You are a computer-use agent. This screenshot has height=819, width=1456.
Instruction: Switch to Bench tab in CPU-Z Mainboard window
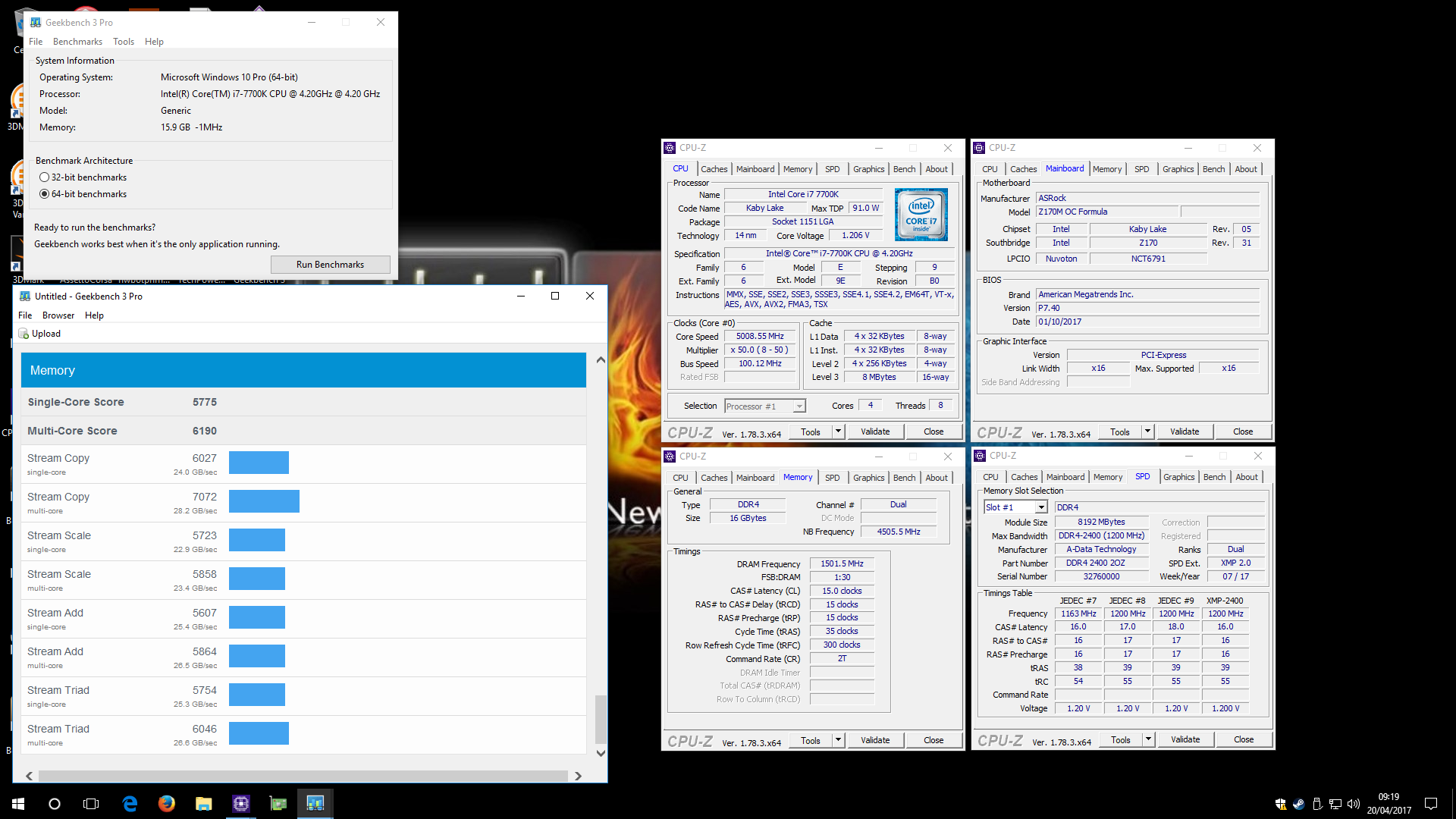tap(1213, 169)
